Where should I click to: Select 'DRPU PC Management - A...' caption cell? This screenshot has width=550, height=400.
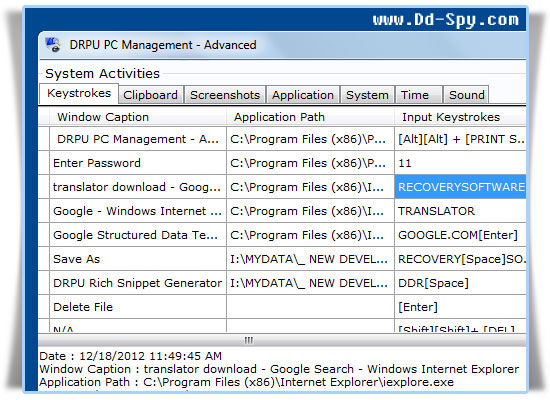(x=138, y=139)
